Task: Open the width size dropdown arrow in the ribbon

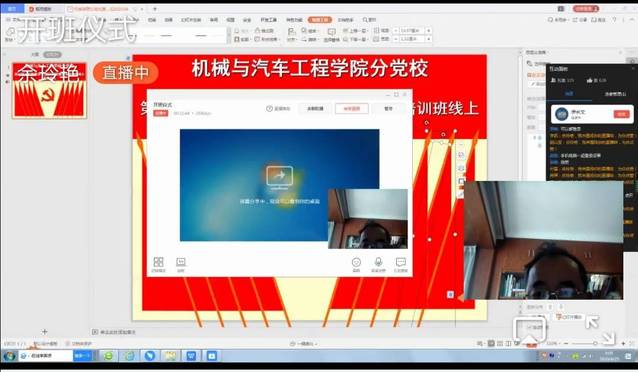Action: 428,39
